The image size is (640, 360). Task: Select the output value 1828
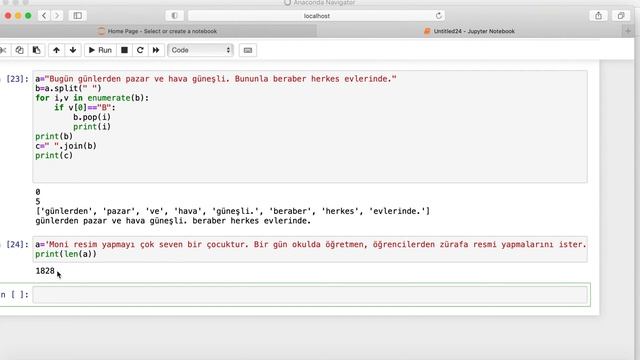click(45, 271)
